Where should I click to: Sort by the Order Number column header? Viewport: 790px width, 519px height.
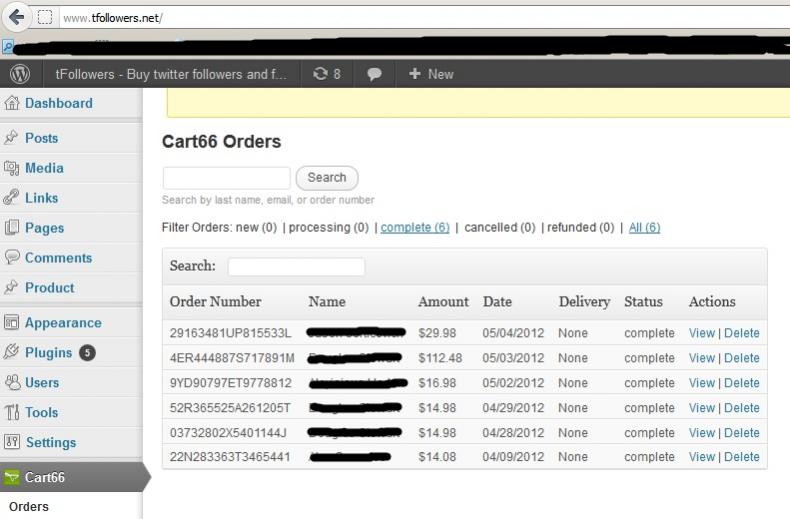coord(216,301)
